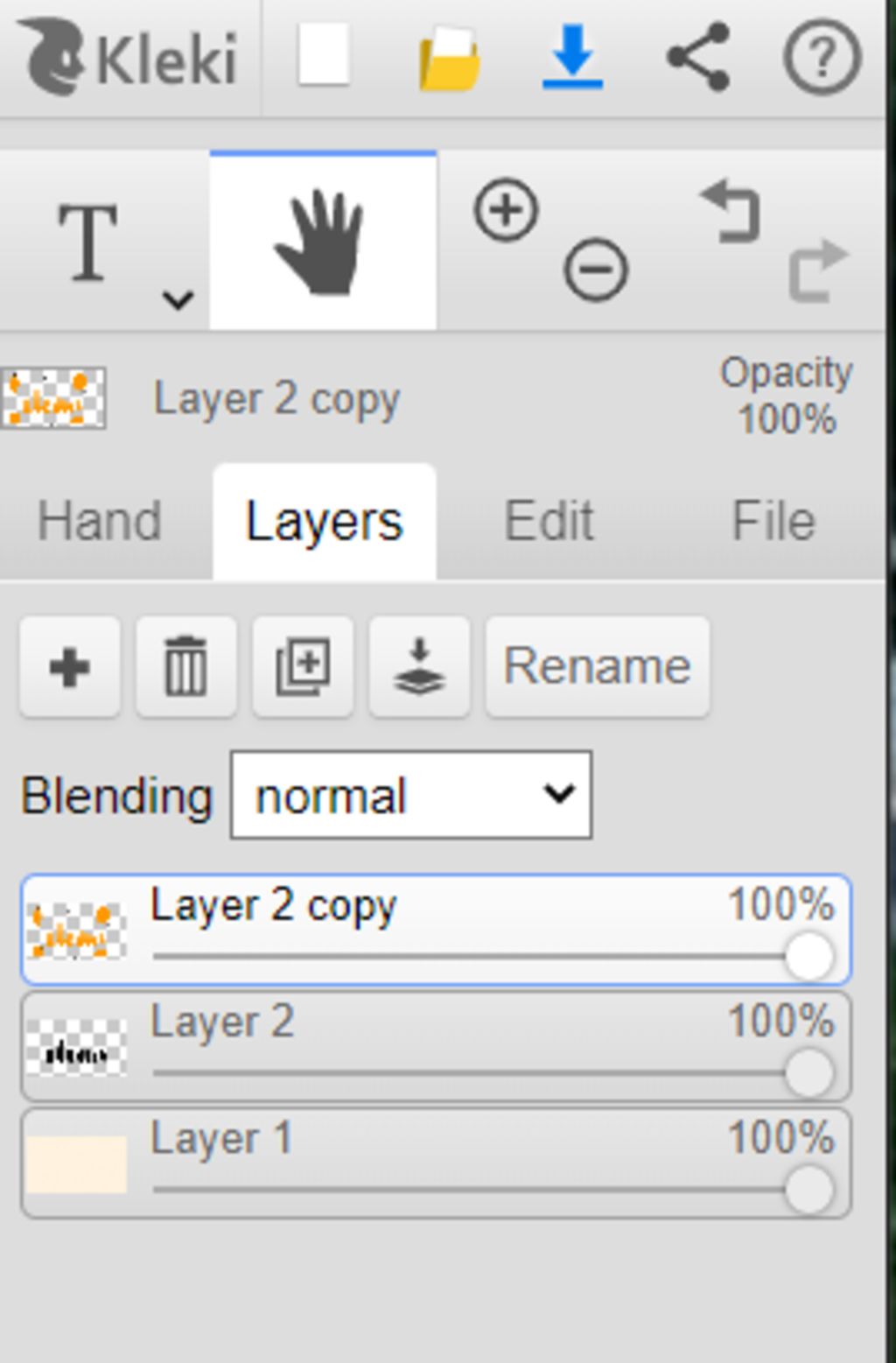
Task: Add a new layer with plus button
Action: point(70,667)
